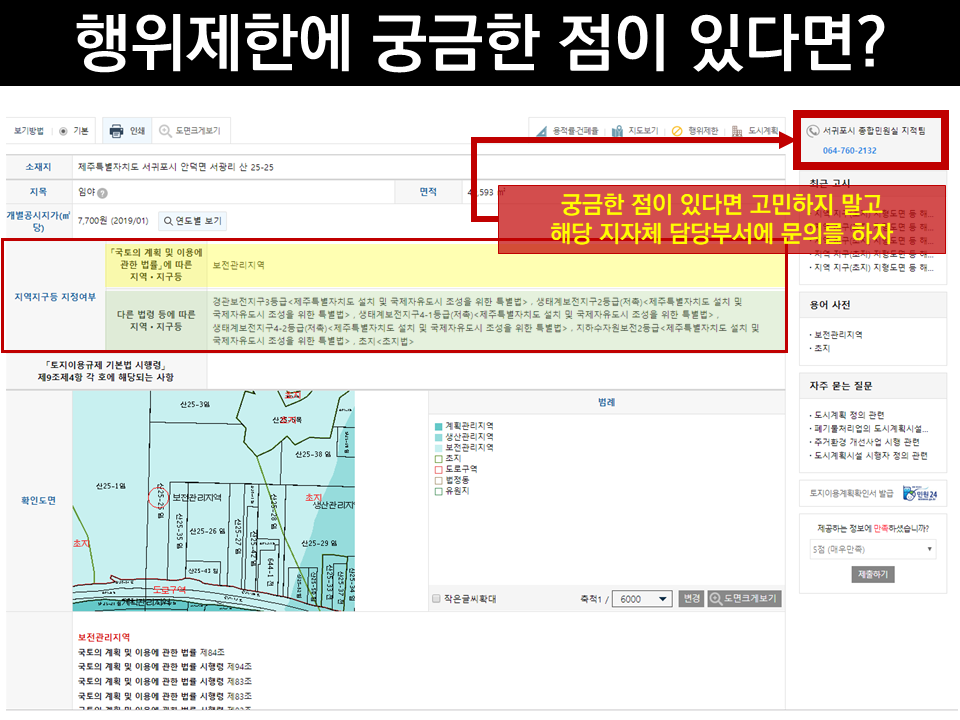The height and width of the screenshot is (720, 960).
Task: Call link 064-760-2132 in the contact box
Action: point(850,151)
